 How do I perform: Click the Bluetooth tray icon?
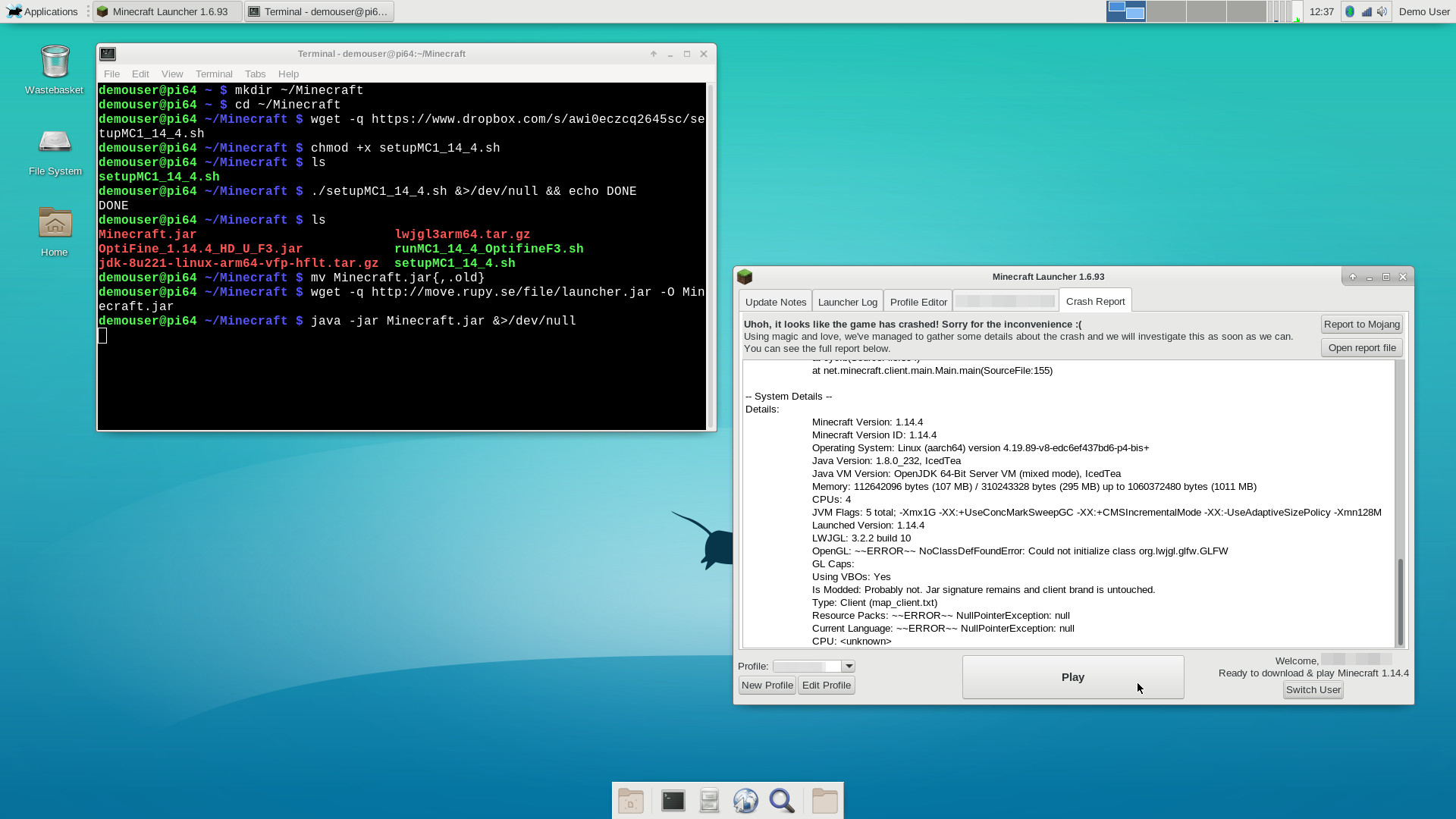tap(1350, 11)
